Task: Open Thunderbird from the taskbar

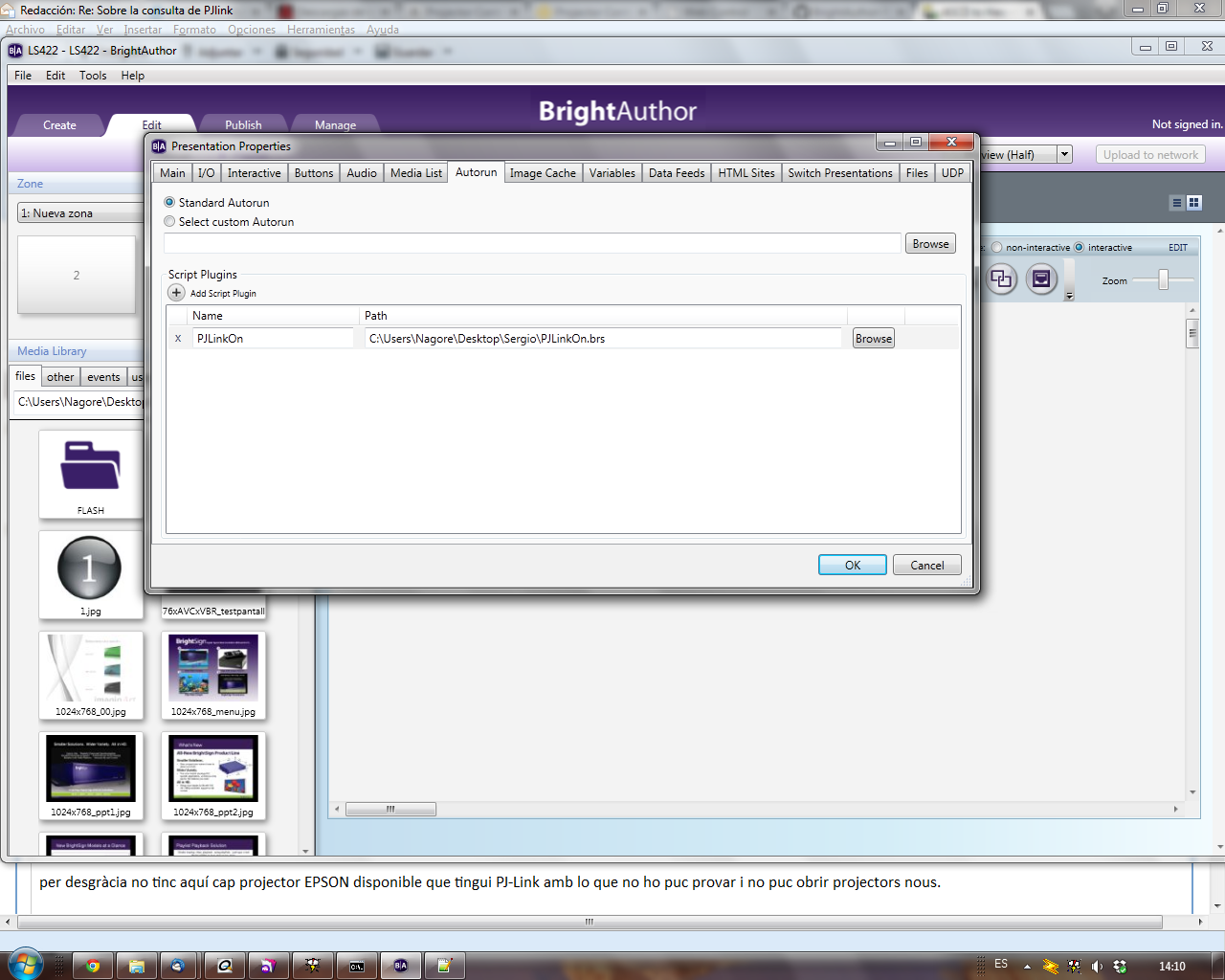Action: coord(178,966)
